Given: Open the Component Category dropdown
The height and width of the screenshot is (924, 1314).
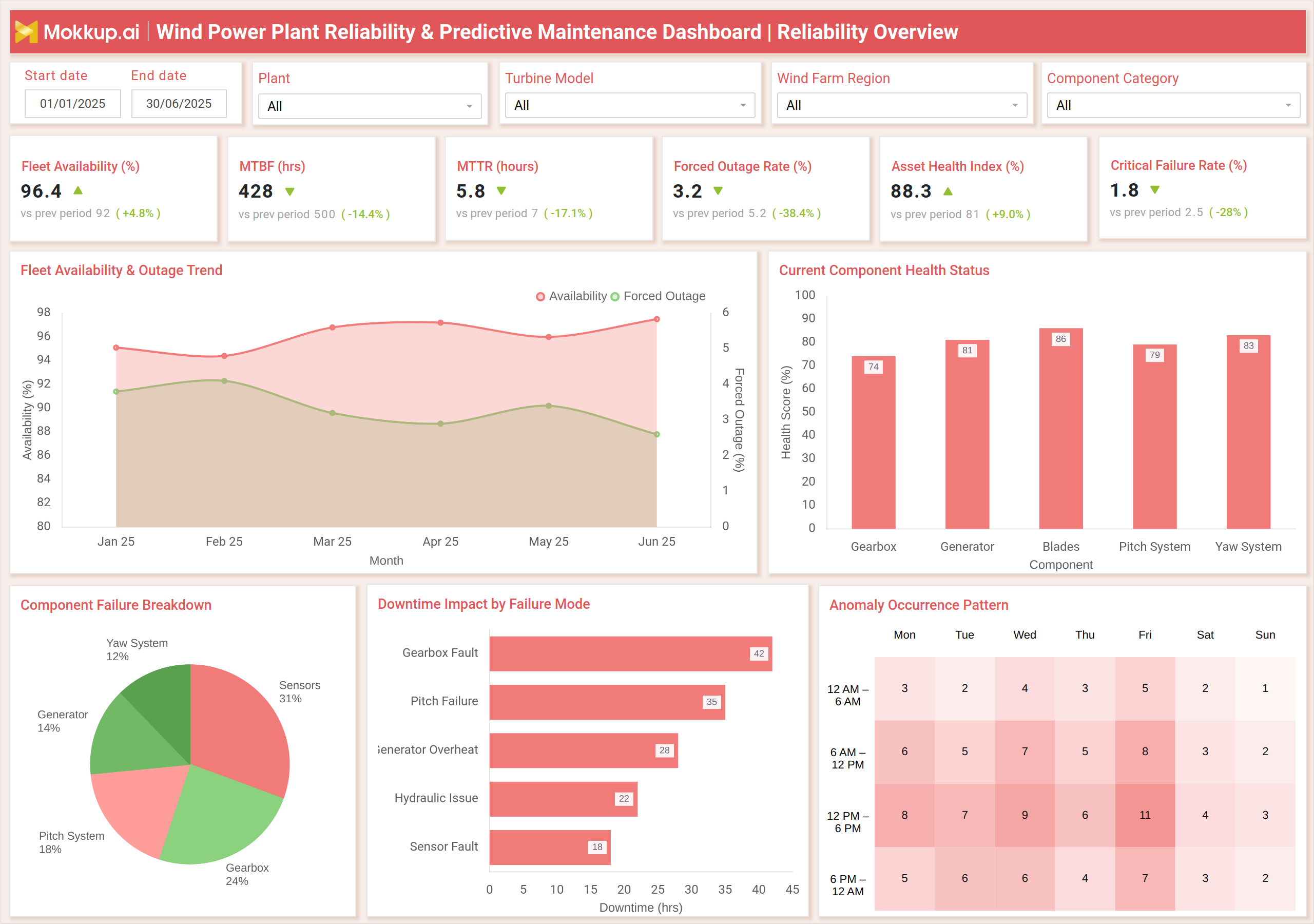Looking at the screenshot, I should 1173,105.
